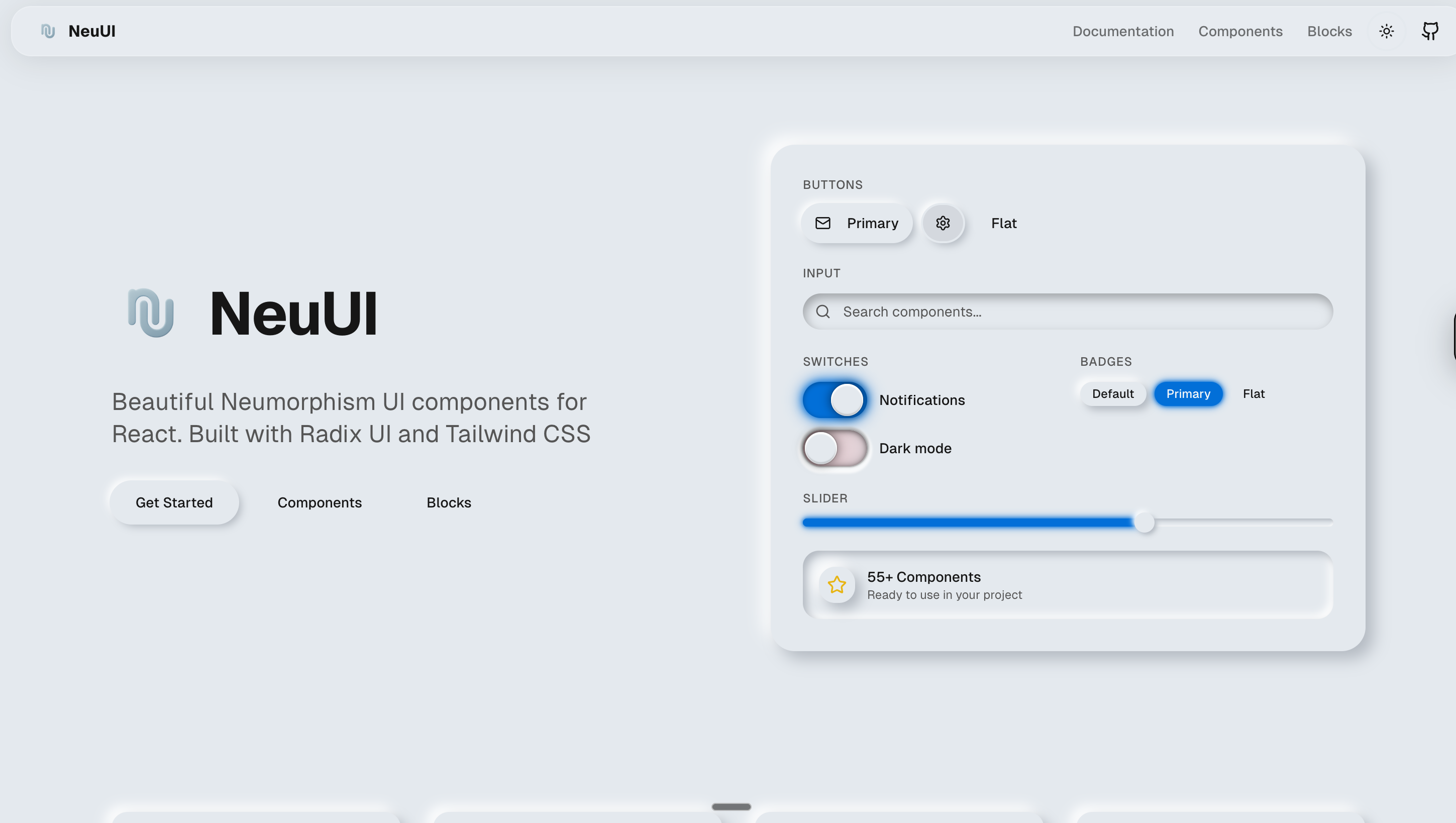Click the slider thumb handle

[x=1145, y=523]
